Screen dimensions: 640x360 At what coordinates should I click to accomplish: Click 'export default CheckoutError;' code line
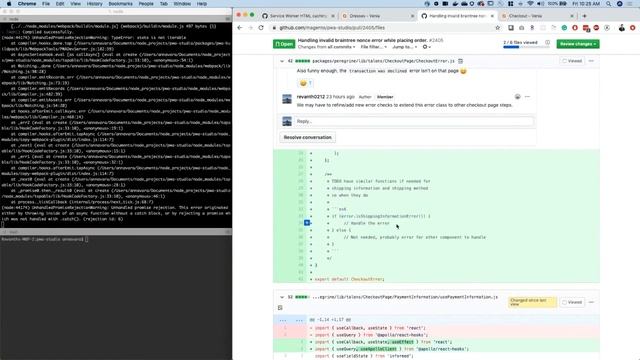349,279
